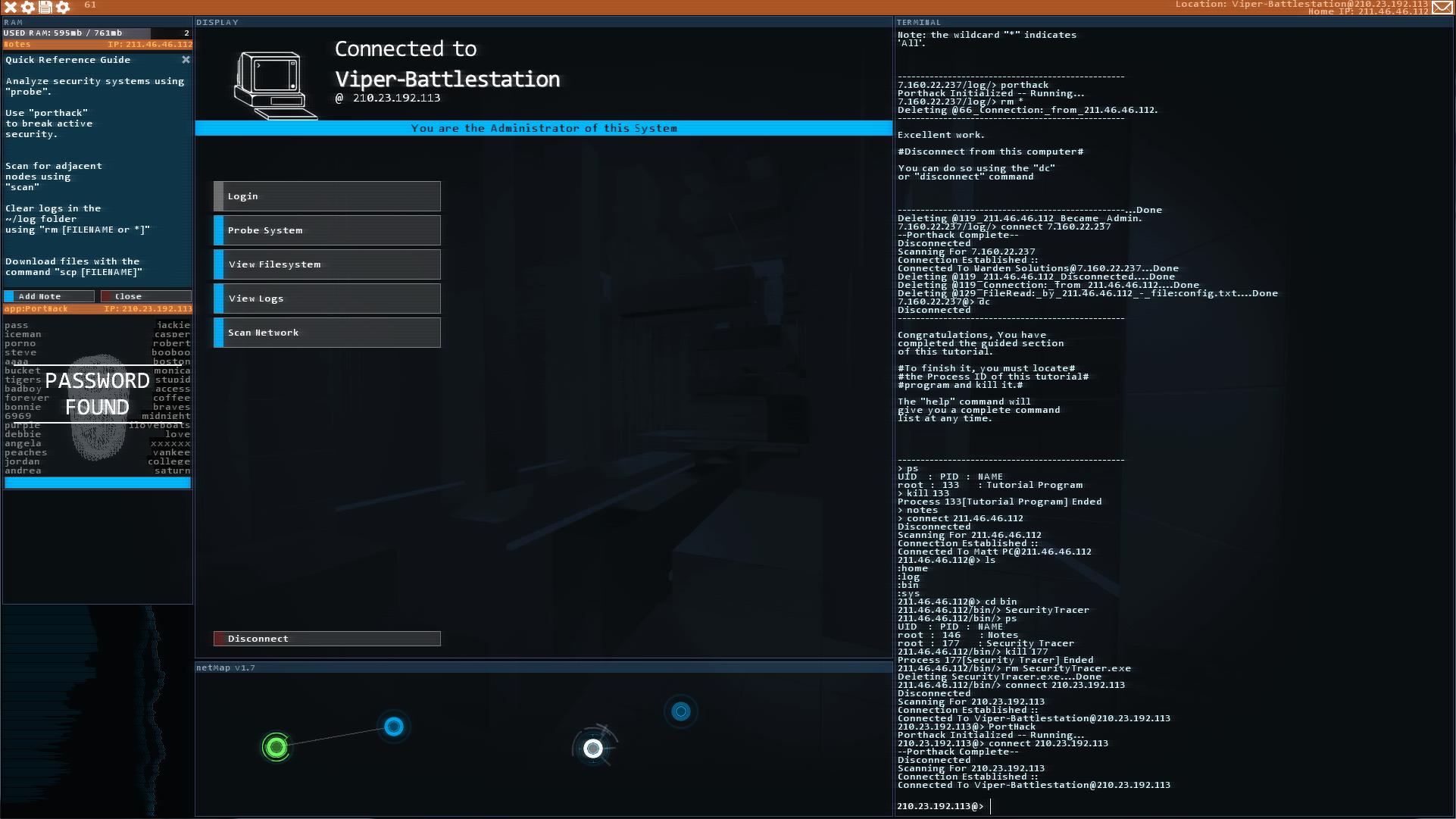Select Scan Network option

click(327, 332)
